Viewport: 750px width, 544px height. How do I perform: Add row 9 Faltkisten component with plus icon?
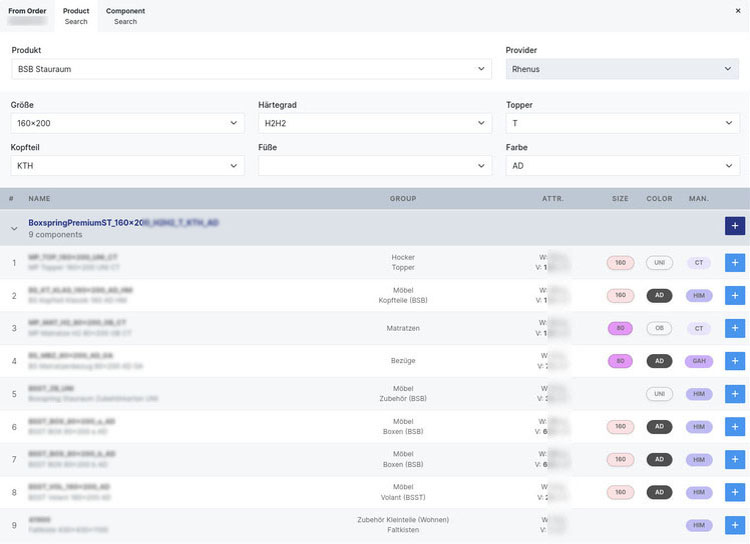734,525
